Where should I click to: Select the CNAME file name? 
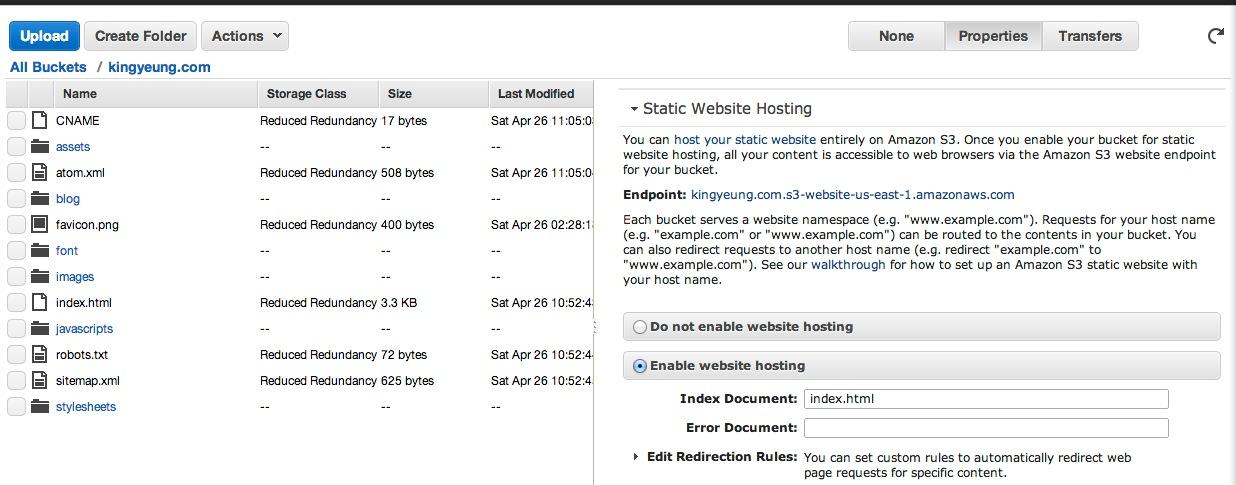click(78, 121)
